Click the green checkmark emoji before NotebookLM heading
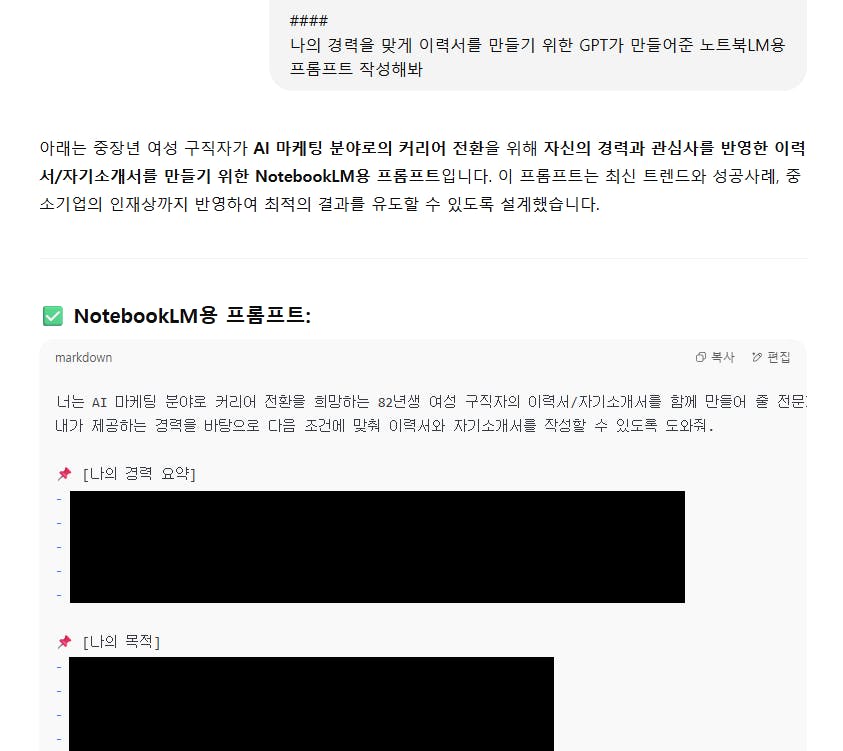The image size is (843, 751). tap(53, 316)
